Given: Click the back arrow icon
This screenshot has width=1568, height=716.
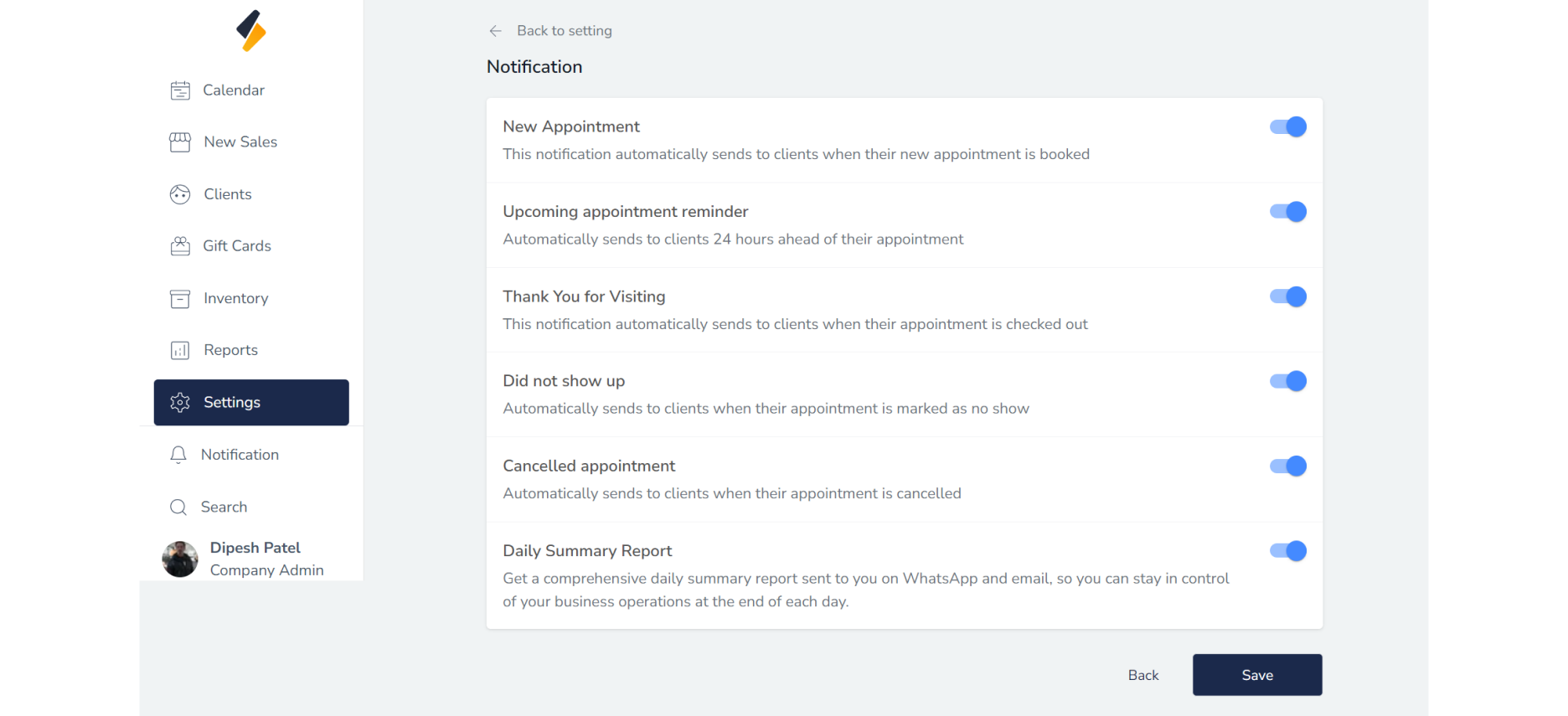Looking at the screenshot, I should click(x=495, y=31).
